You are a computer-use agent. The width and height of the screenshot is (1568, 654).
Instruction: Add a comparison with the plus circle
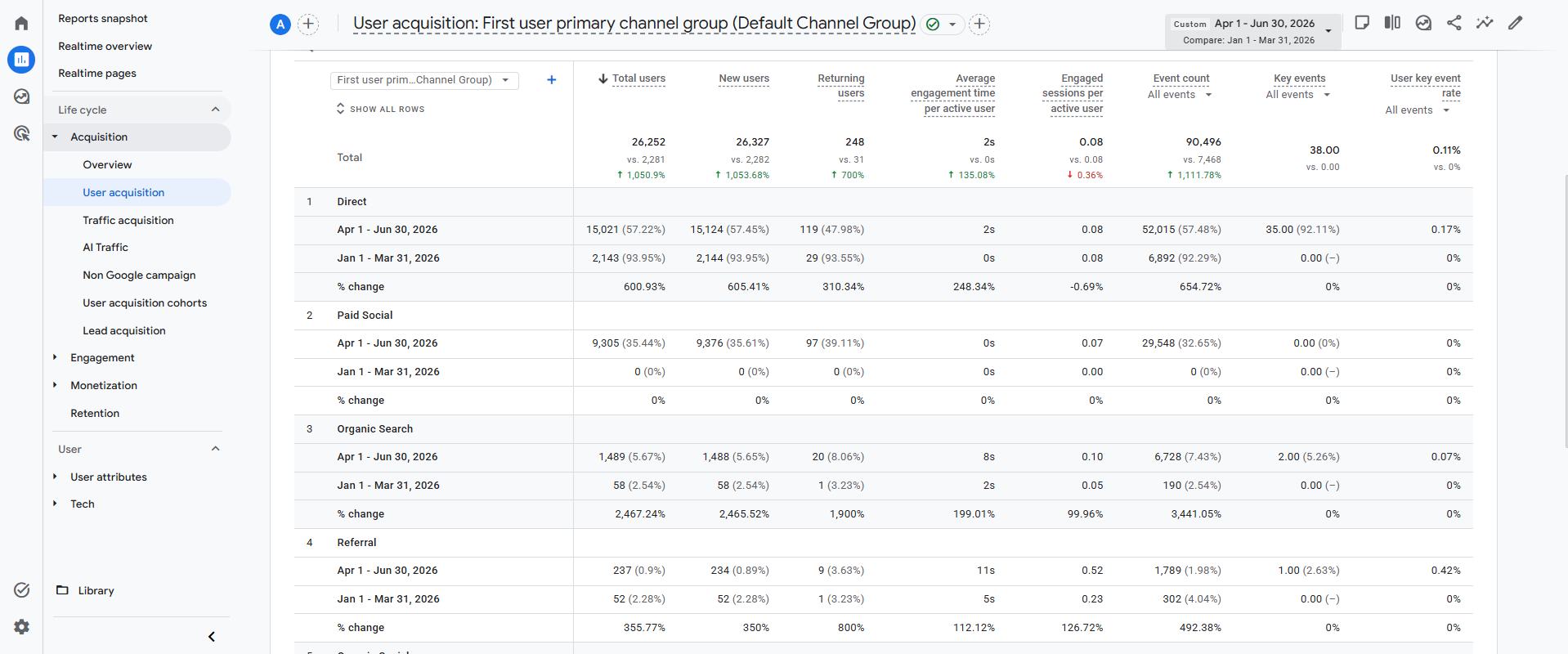[308, 25]
